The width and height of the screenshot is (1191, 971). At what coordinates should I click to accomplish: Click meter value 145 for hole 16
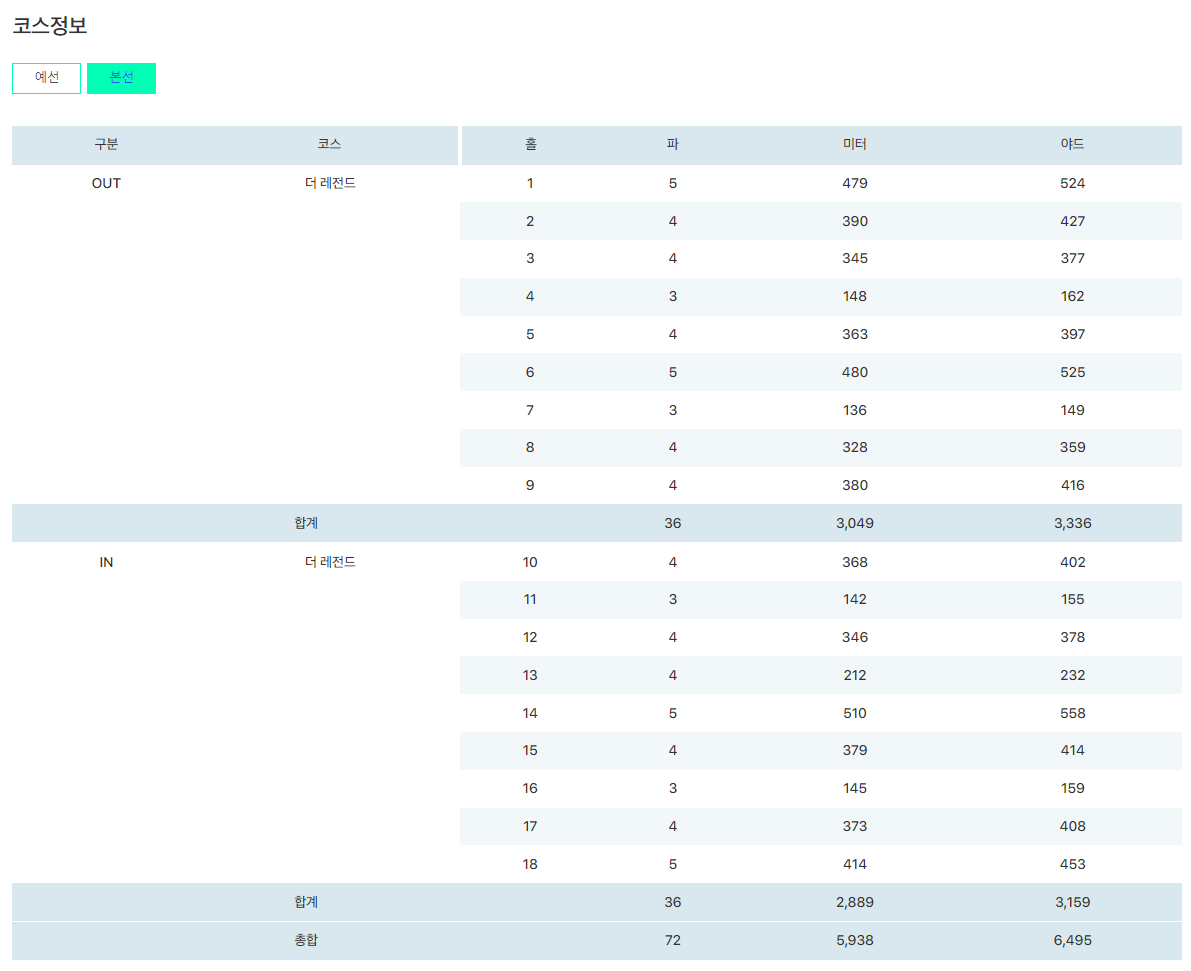pyautogui.click(x=855, y=789)
